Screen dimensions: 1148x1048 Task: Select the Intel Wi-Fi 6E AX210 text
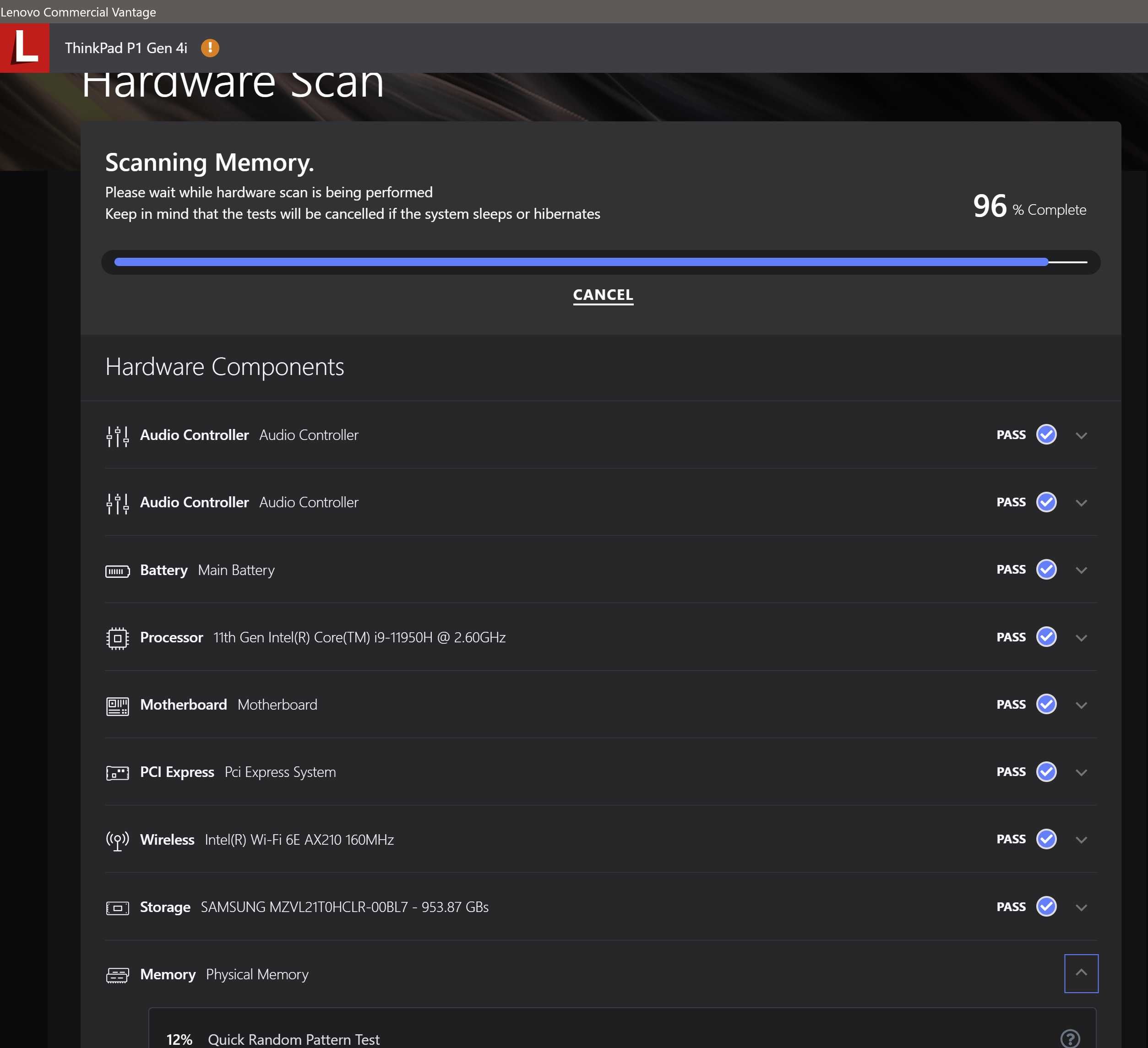point(299,840)
